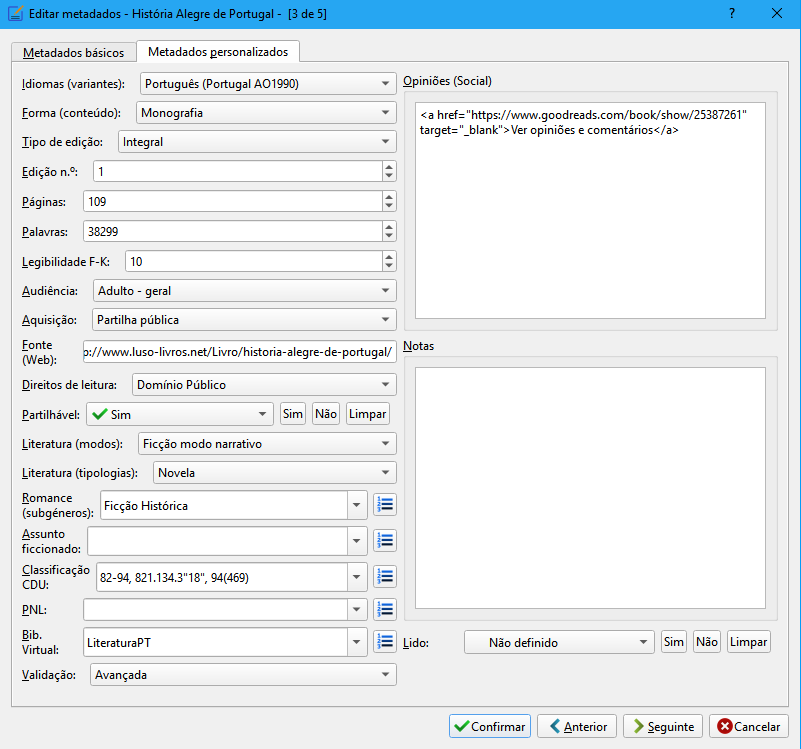
Task: Click the Edição n.º number field
Action: (x=238, y=172)
